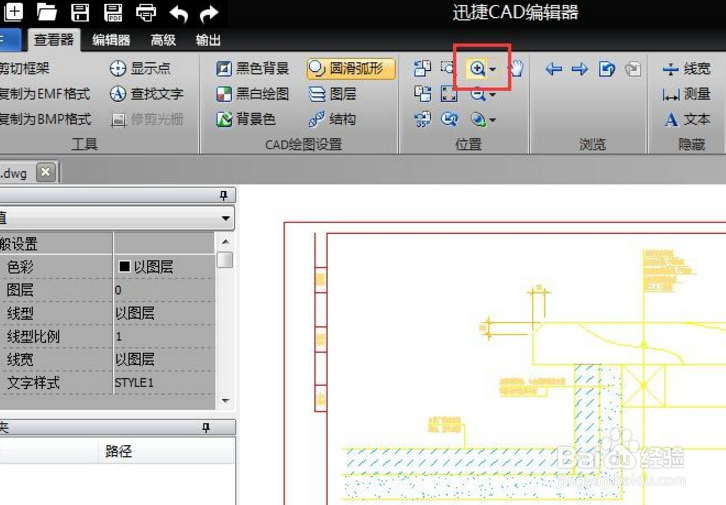
Task: Toggle 黑白绘图 mode
Action: click(x=252, y=94)
